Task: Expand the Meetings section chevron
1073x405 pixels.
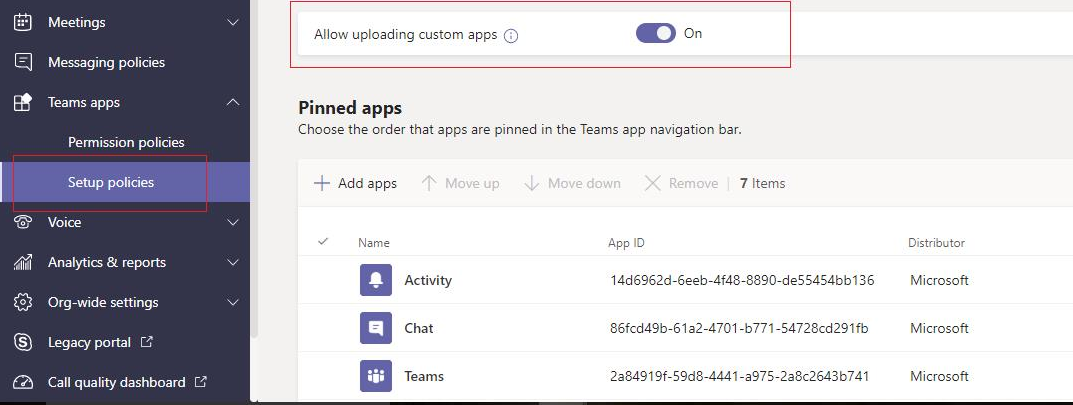Action: coord(233,23)
